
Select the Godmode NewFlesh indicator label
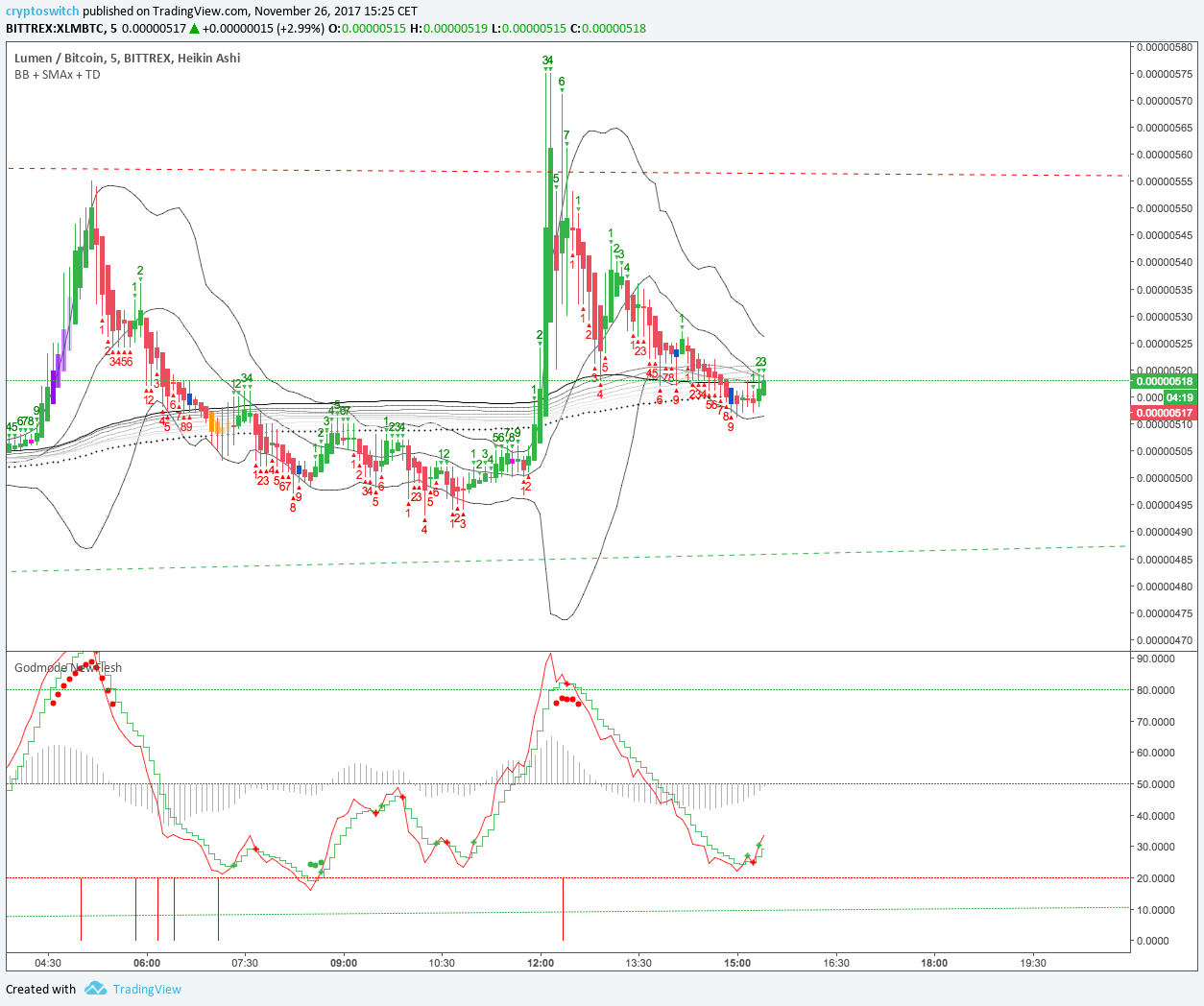click(68, 667)
